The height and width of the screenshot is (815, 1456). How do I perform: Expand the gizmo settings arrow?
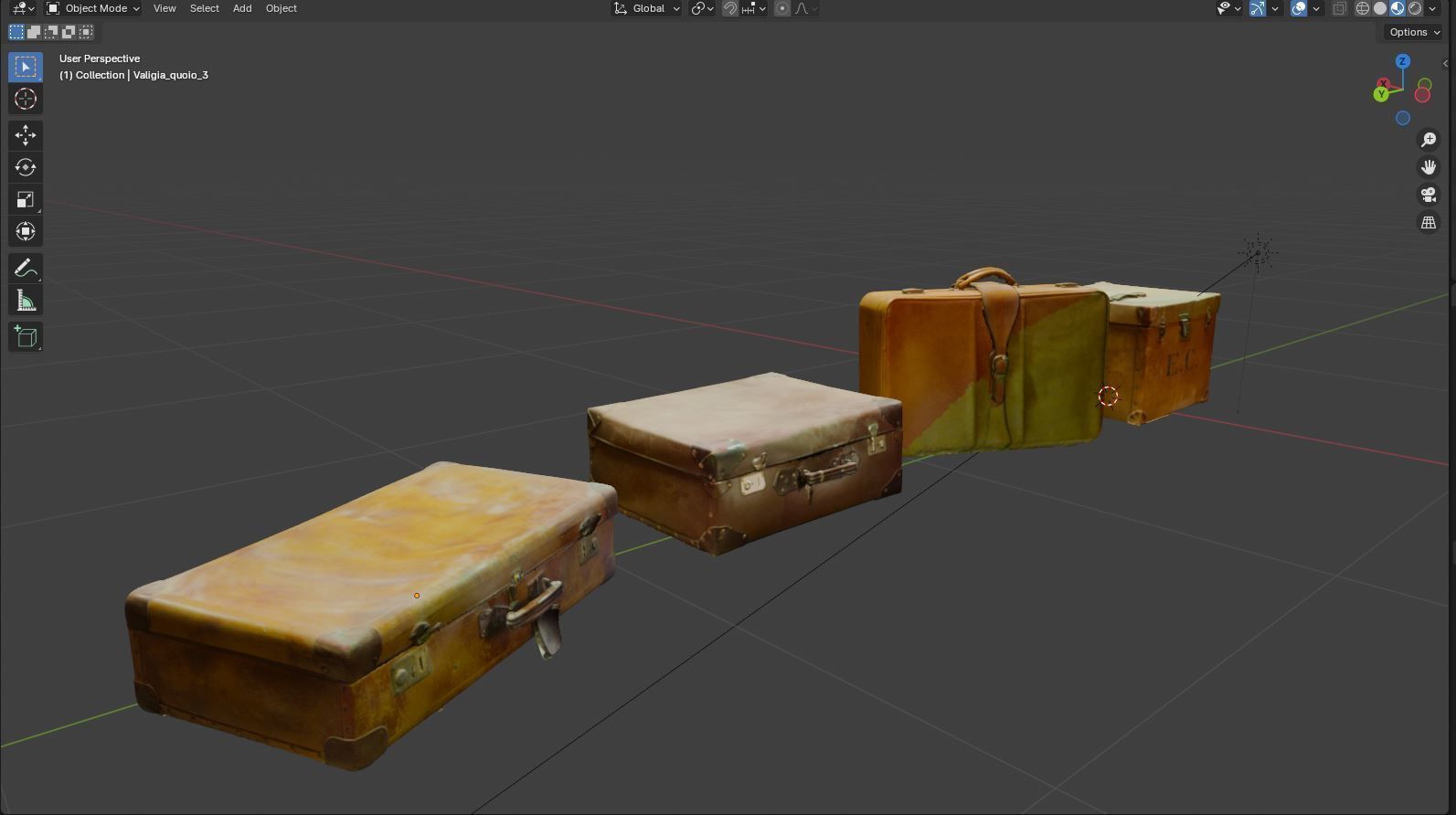point(1275,8)
